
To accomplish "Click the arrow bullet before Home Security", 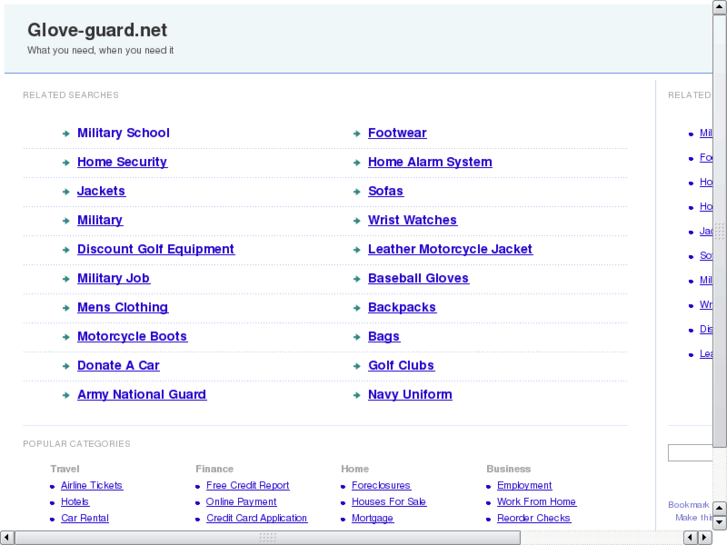I will [x=66, y=163].
